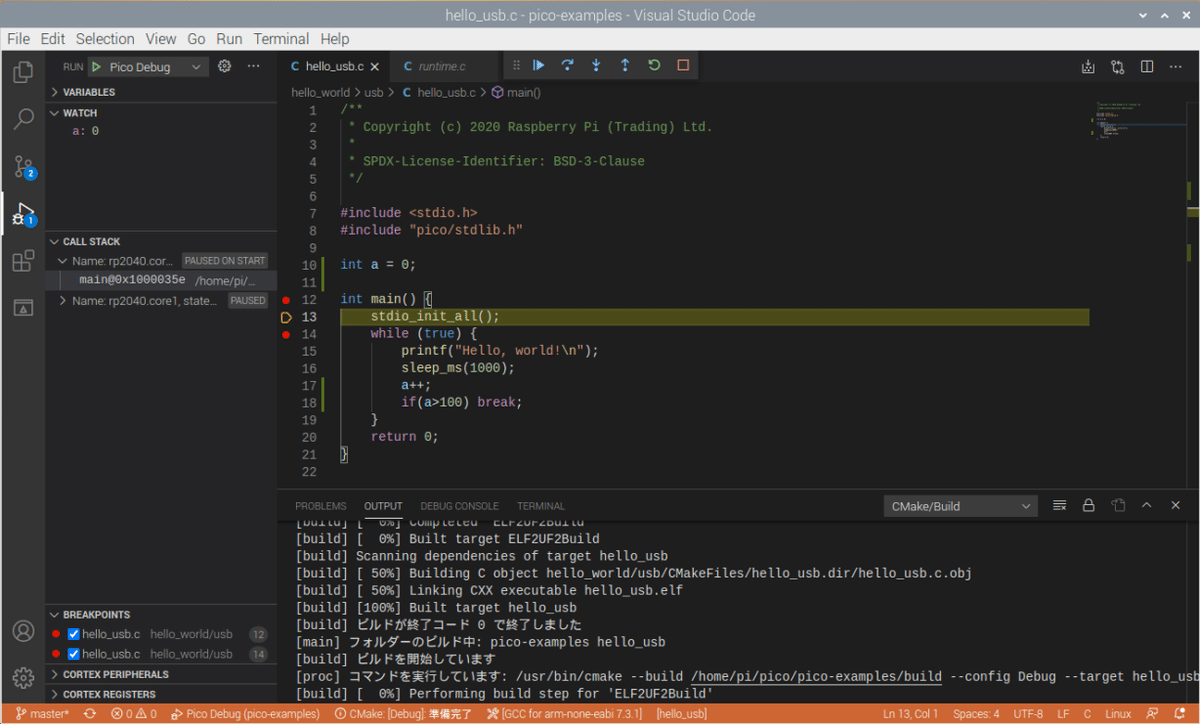Close the bottom panel
Screen dimensions: 1200x724
(1176, 506)
